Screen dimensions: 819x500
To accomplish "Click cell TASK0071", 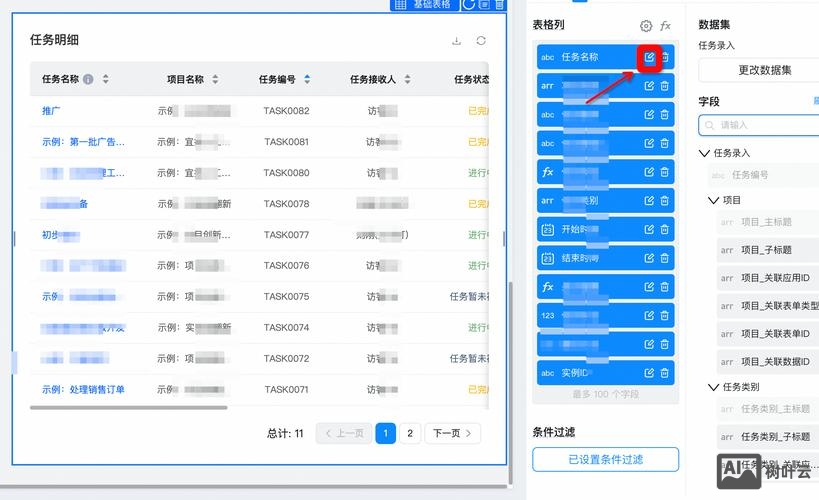I will (286, 389).
